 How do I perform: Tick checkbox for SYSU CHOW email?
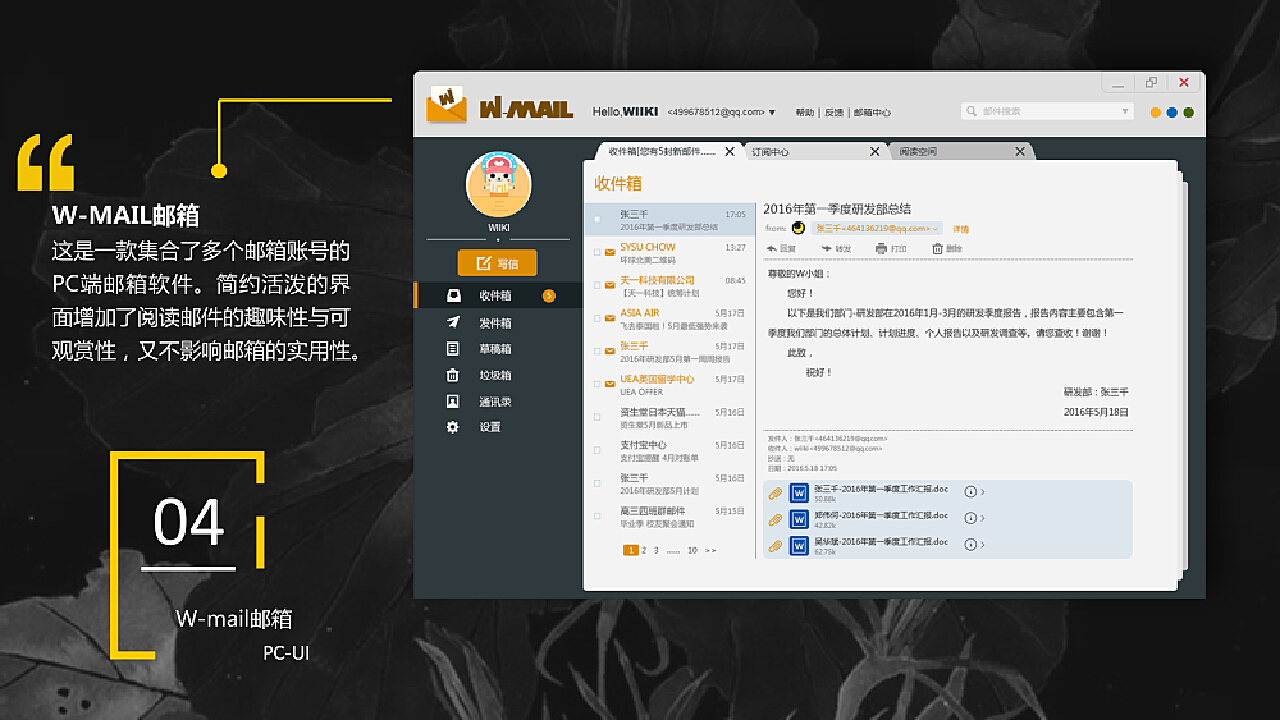point(597,252)
